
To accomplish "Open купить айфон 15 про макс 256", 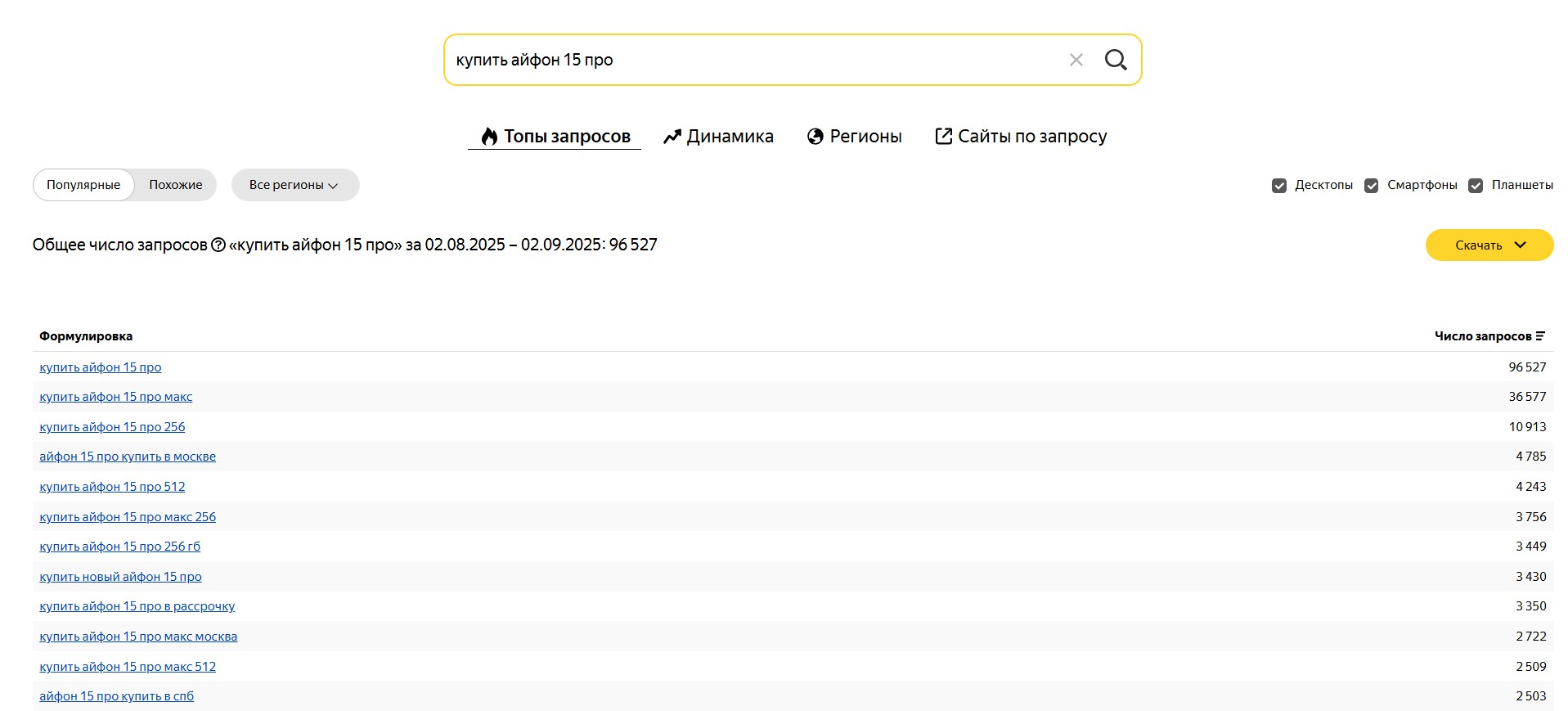I will [128, 517].
